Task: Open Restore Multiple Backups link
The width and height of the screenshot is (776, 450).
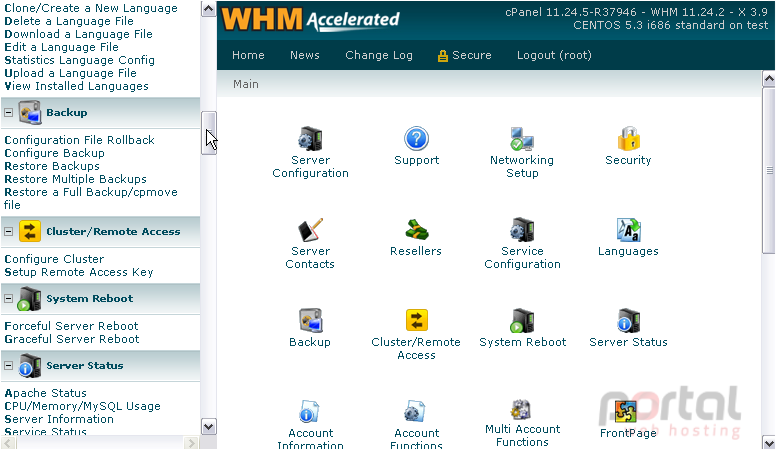Action: click(75, 179)
